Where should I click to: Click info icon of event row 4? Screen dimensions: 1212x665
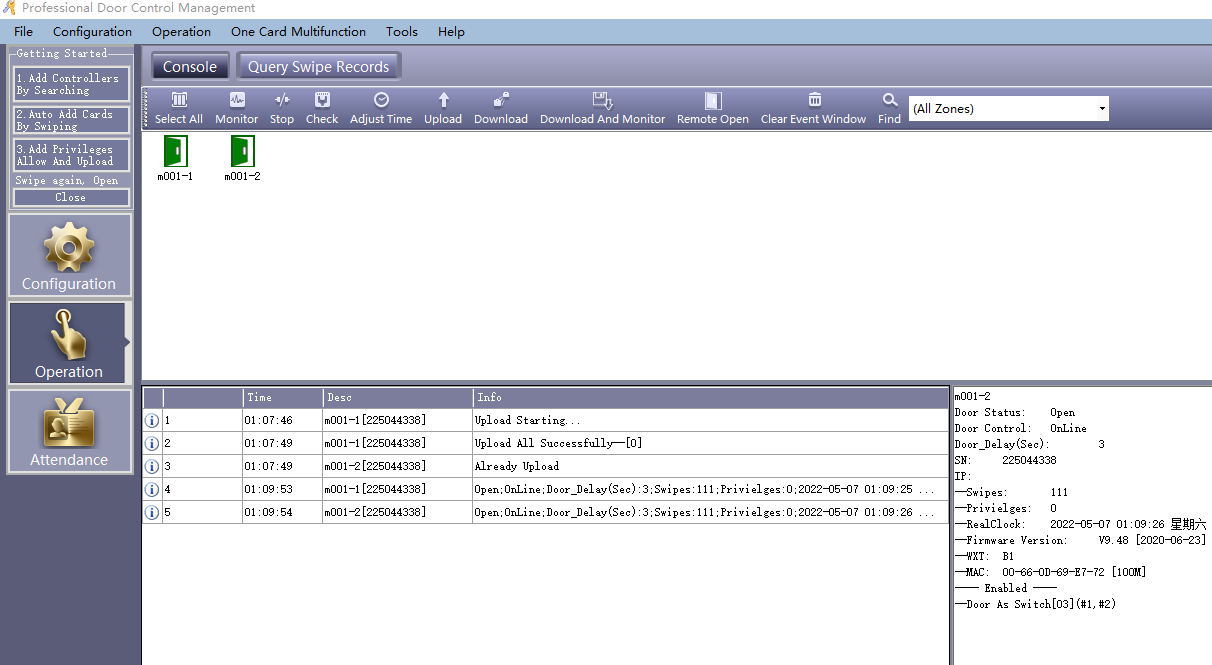coord(152,490)
